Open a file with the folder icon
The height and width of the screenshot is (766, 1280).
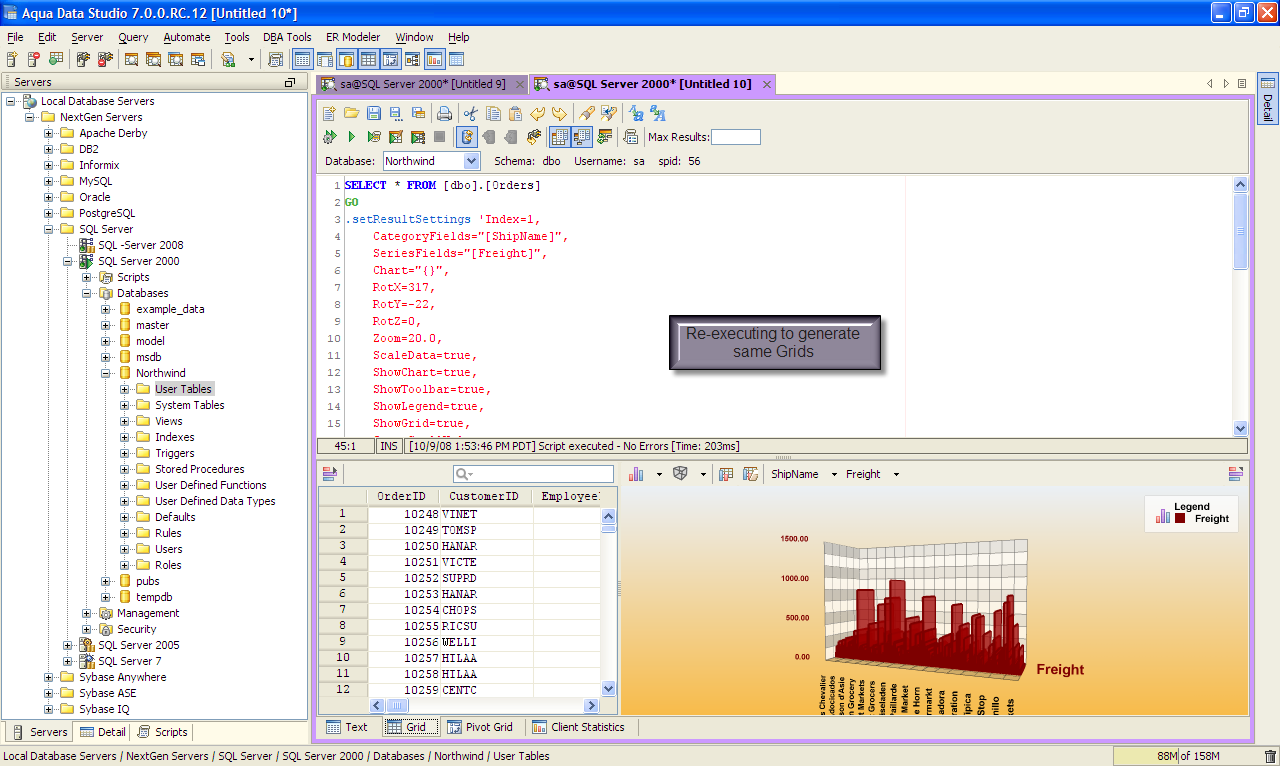351,113
